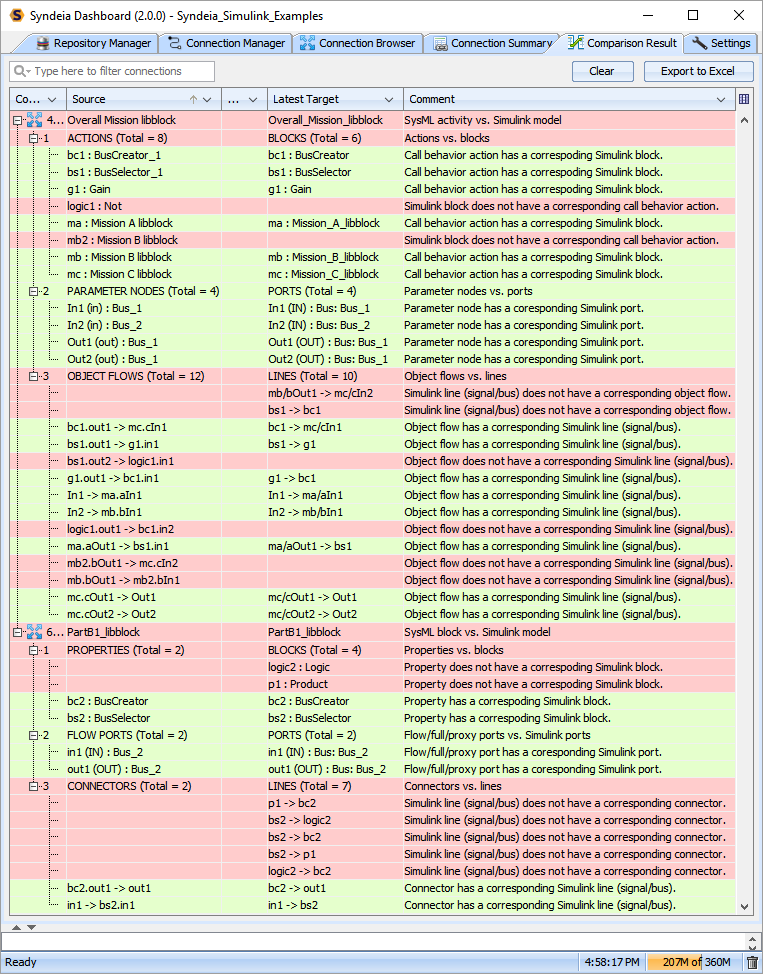
Task: Collapse CONNECTORS (Total = 2) group
Action: click(34, 786)
